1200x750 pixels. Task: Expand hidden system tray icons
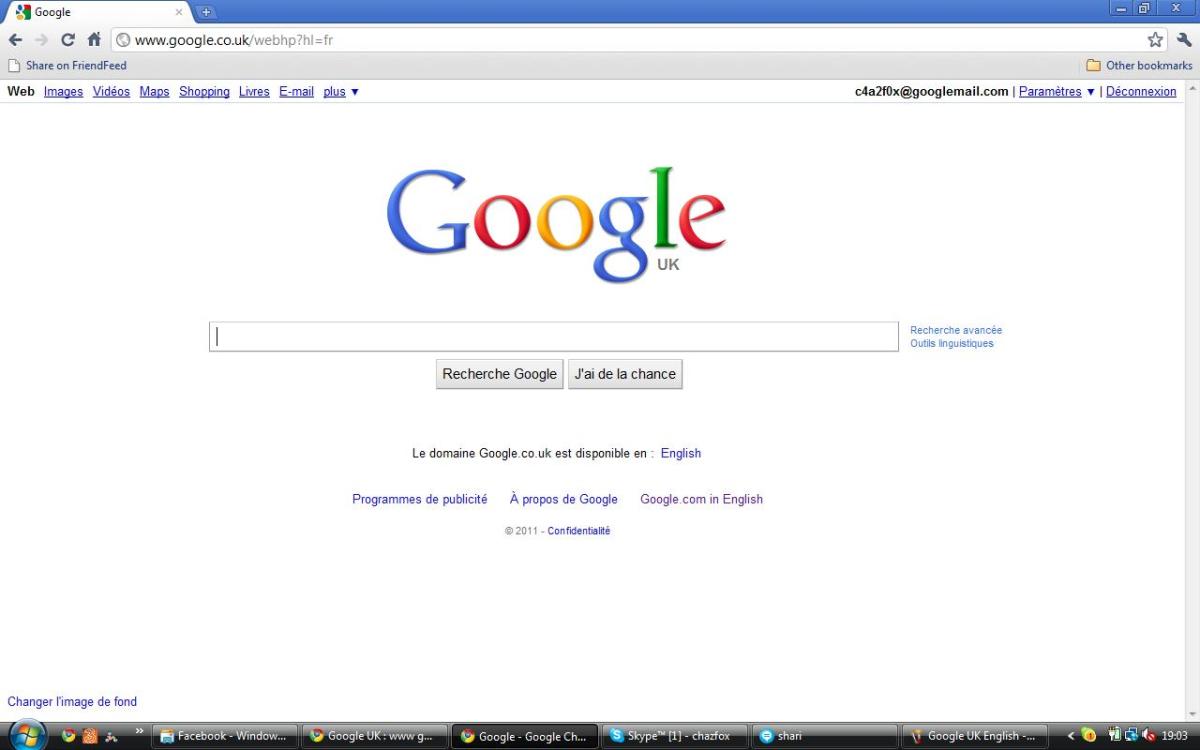tap(1071, 736)
